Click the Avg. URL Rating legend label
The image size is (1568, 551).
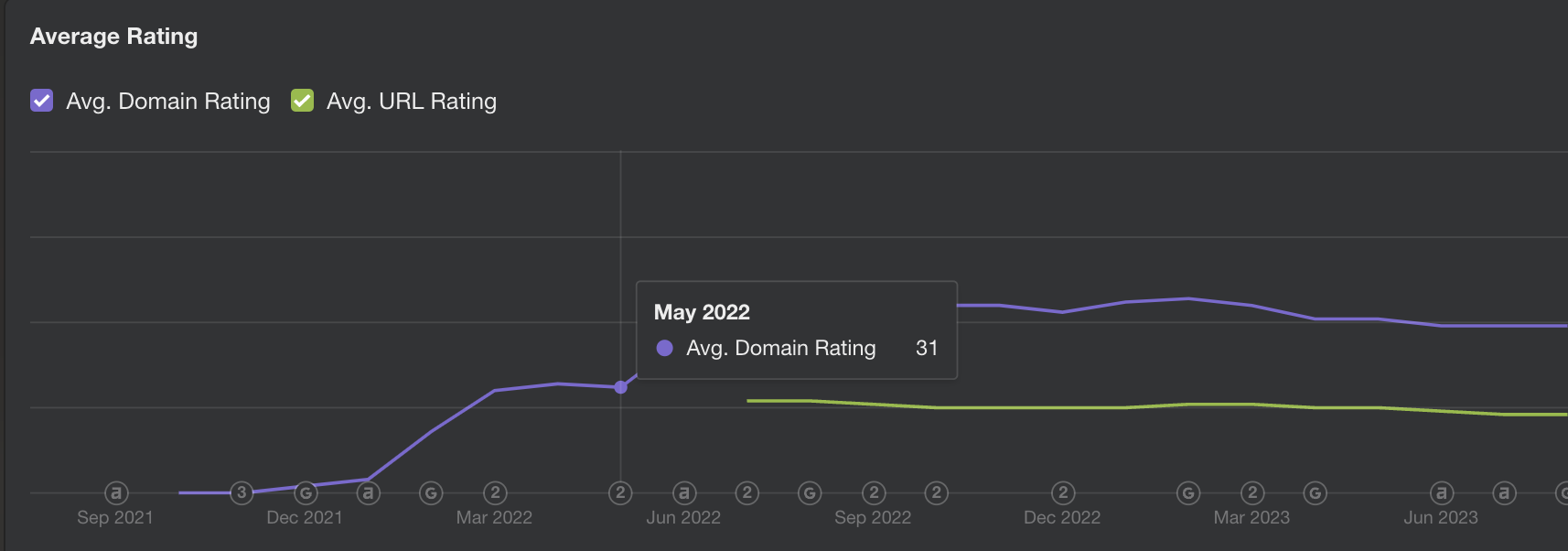412,102
